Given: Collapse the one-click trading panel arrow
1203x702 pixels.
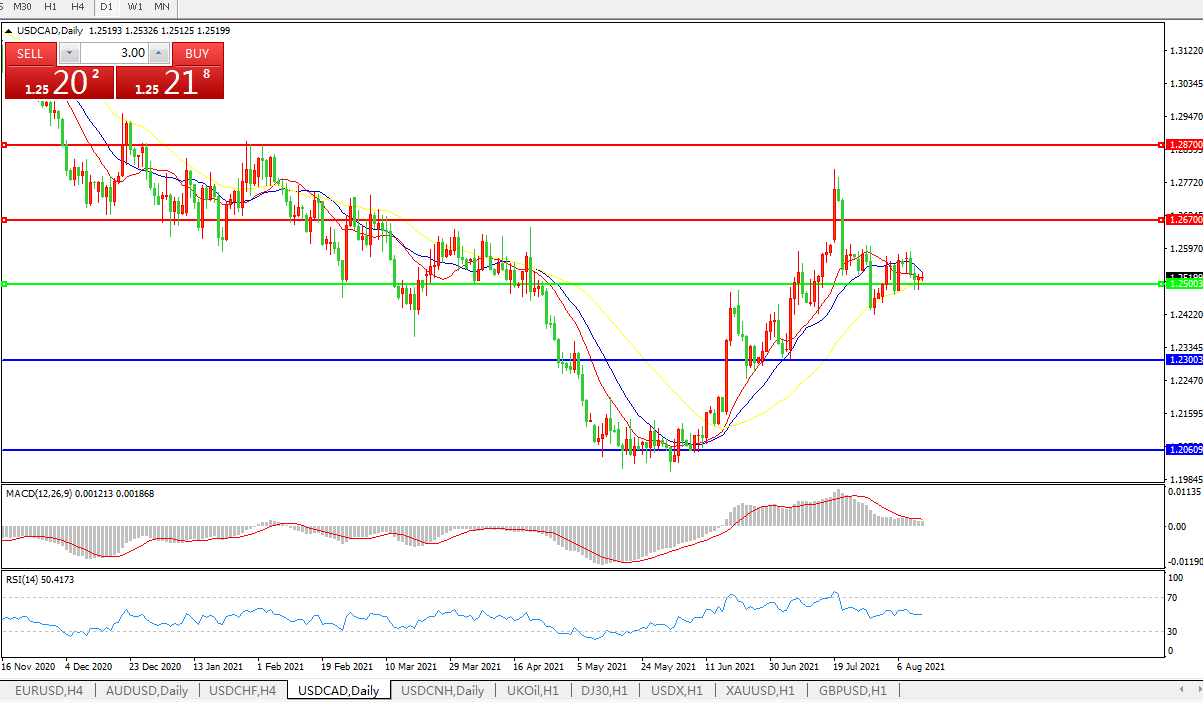Looking at the screenshot, I should [x=9, y=31].
